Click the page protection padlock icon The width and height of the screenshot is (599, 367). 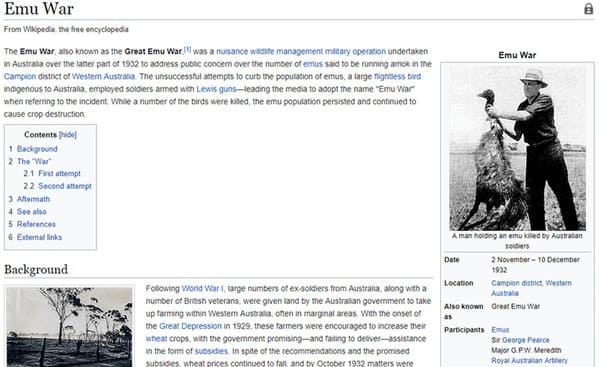point(589,9)
